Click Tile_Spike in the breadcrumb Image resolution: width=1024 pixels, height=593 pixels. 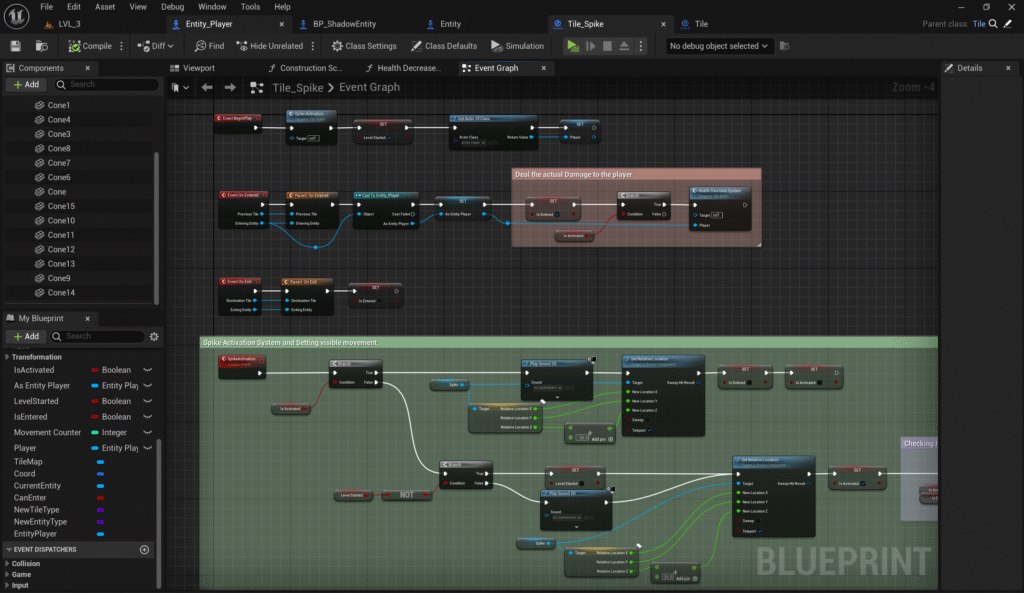(298, 88)
